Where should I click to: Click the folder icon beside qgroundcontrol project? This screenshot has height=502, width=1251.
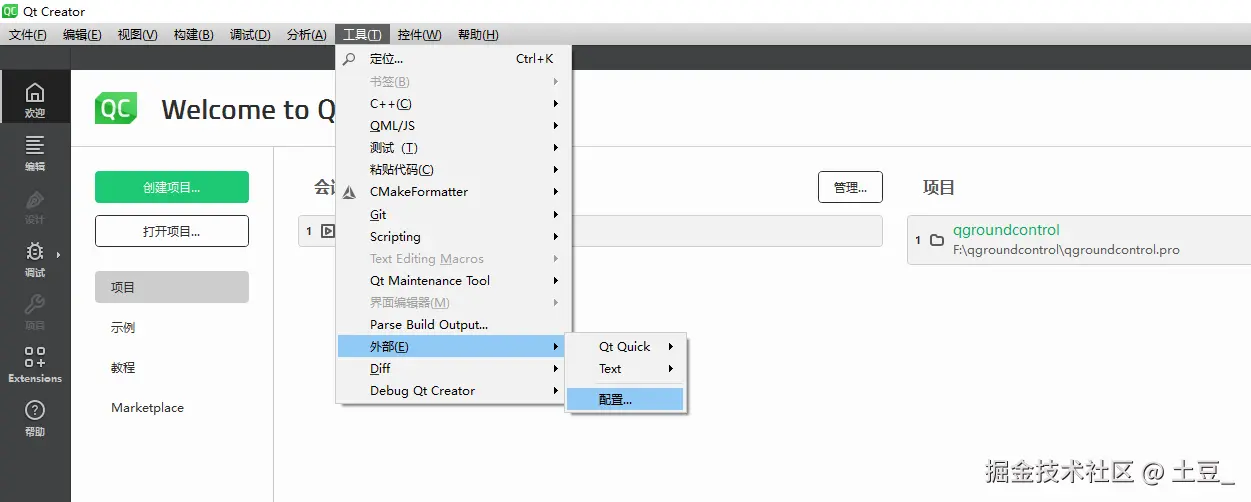(937, 240)
